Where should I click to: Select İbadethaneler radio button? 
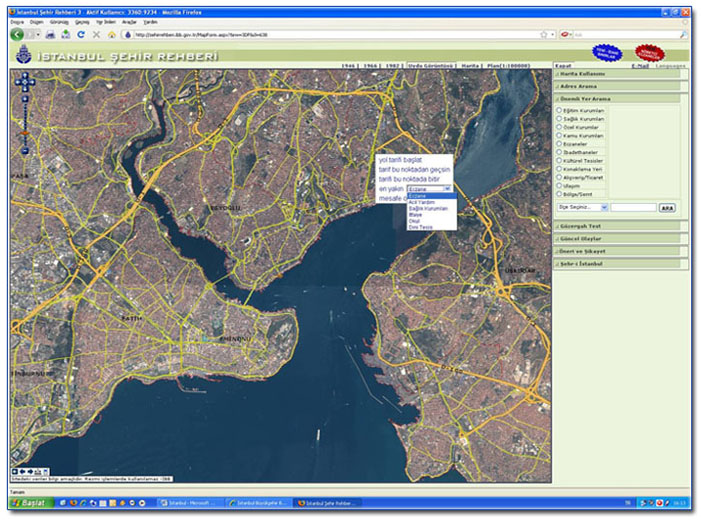click(559, 152)
